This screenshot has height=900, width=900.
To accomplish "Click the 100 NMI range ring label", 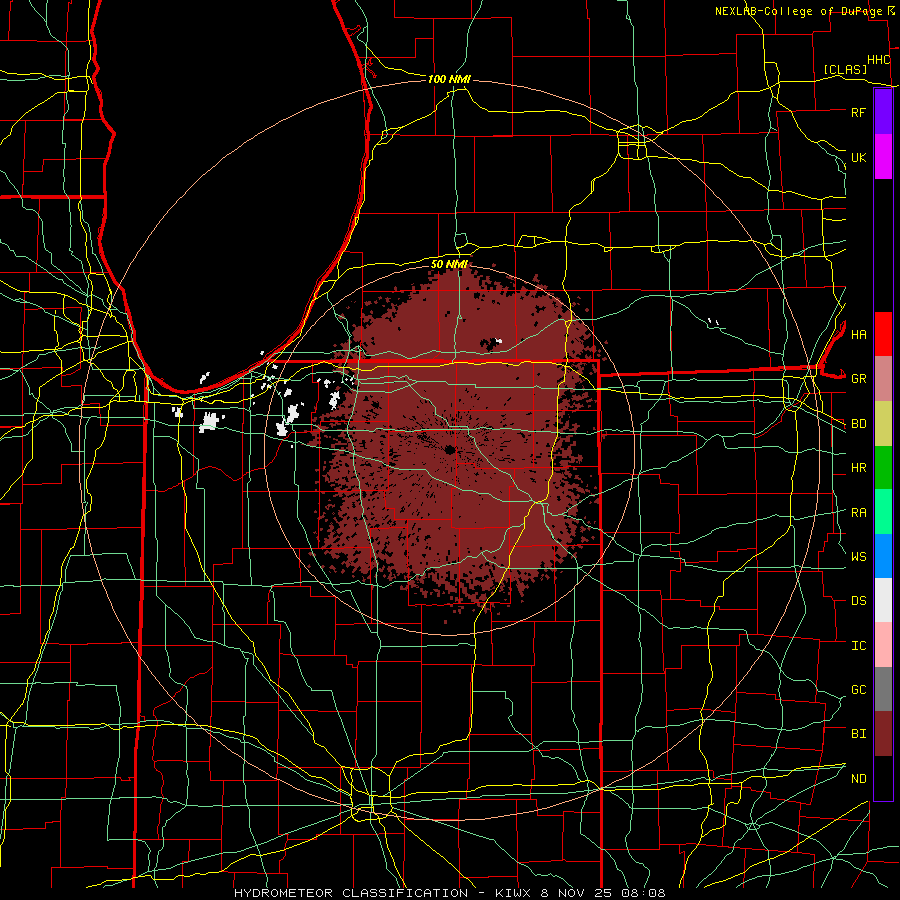I will pyautogui.click(x=449, y=79).
